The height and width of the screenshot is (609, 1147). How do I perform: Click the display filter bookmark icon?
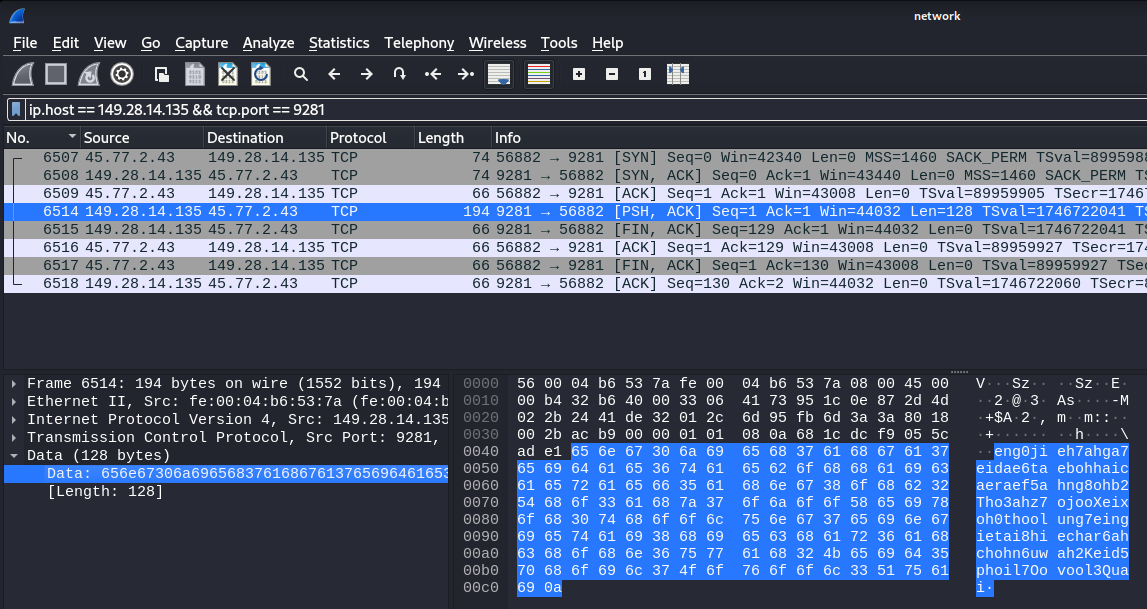point(16,110)
